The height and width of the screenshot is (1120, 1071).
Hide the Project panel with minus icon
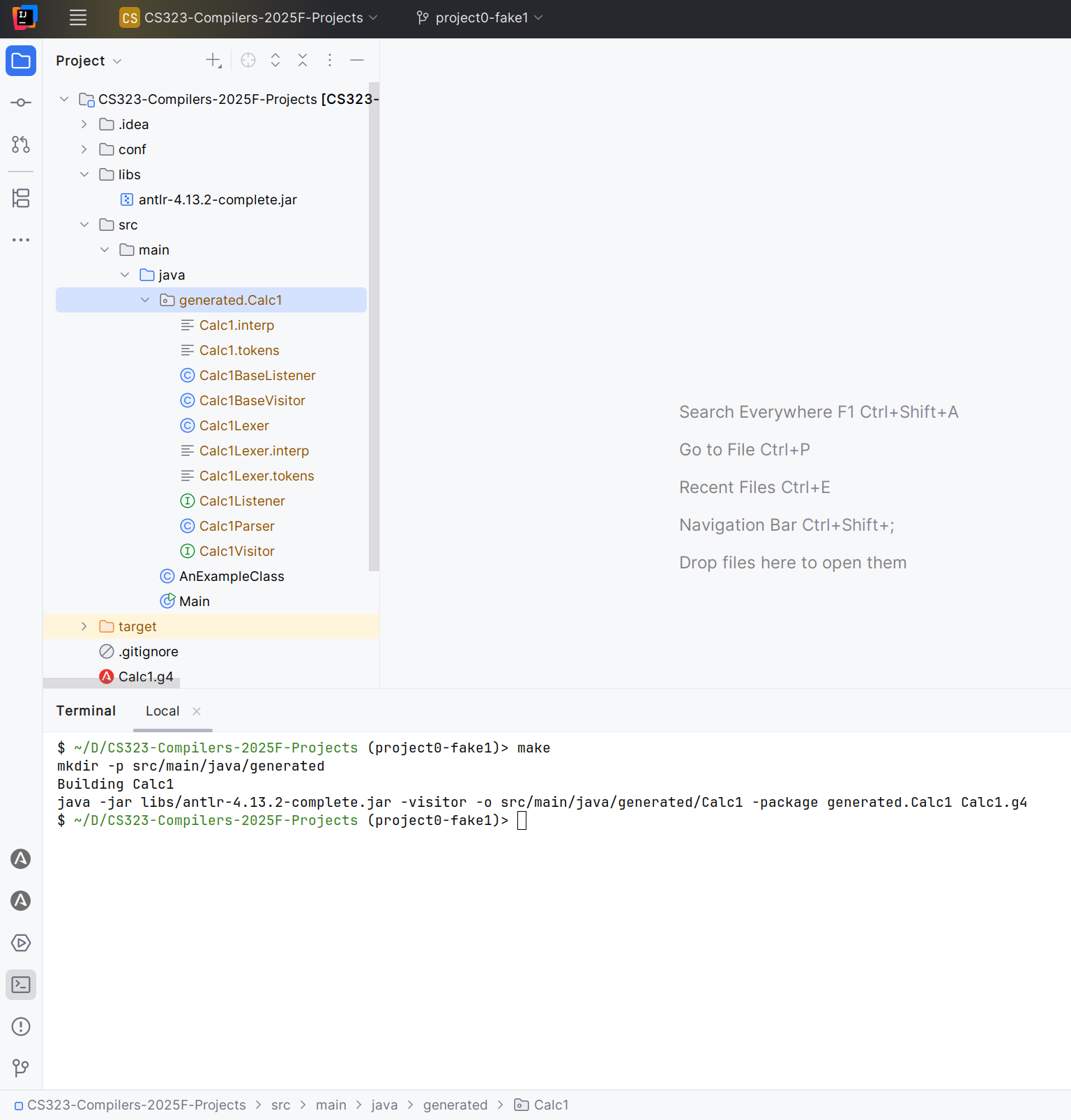(357, 61)
